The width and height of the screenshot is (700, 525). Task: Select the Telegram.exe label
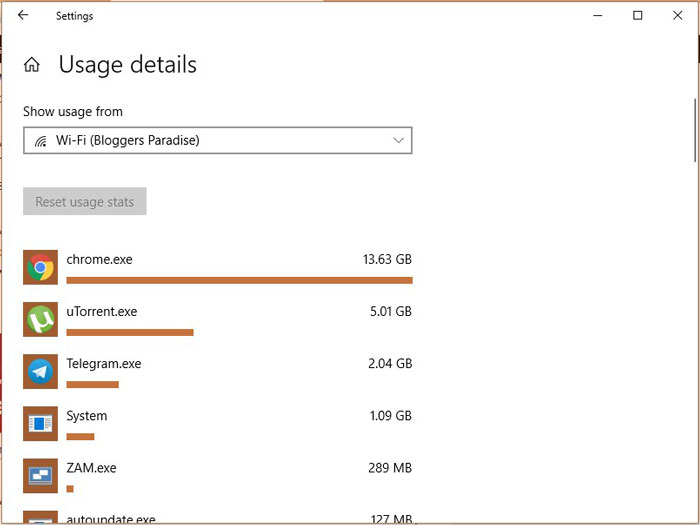pos(104,364)
